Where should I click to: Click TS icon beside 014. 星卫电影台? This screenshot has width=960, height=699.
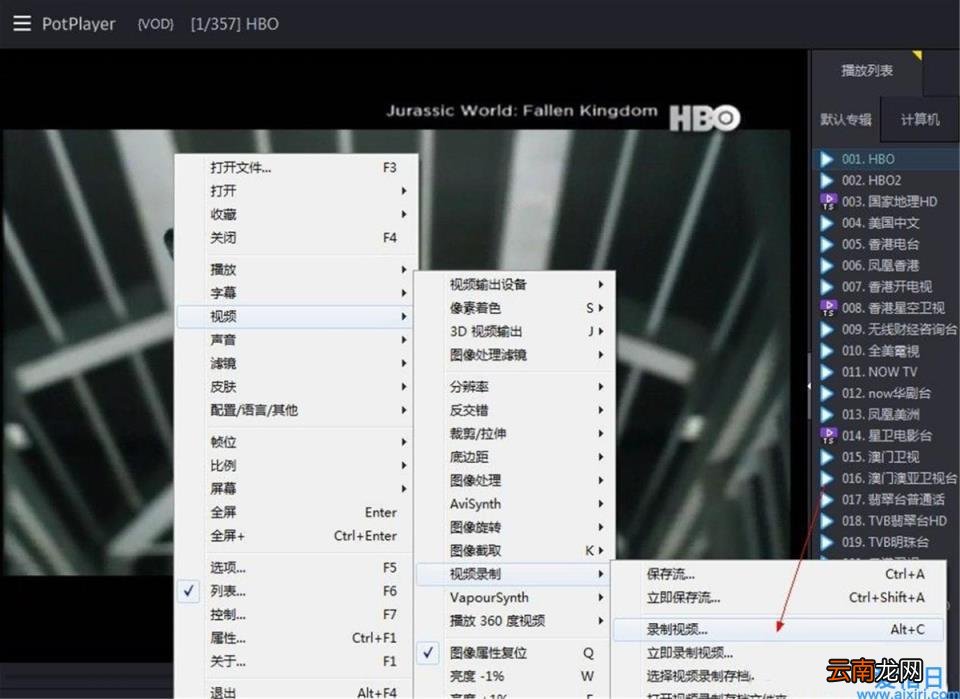point(828,436)
